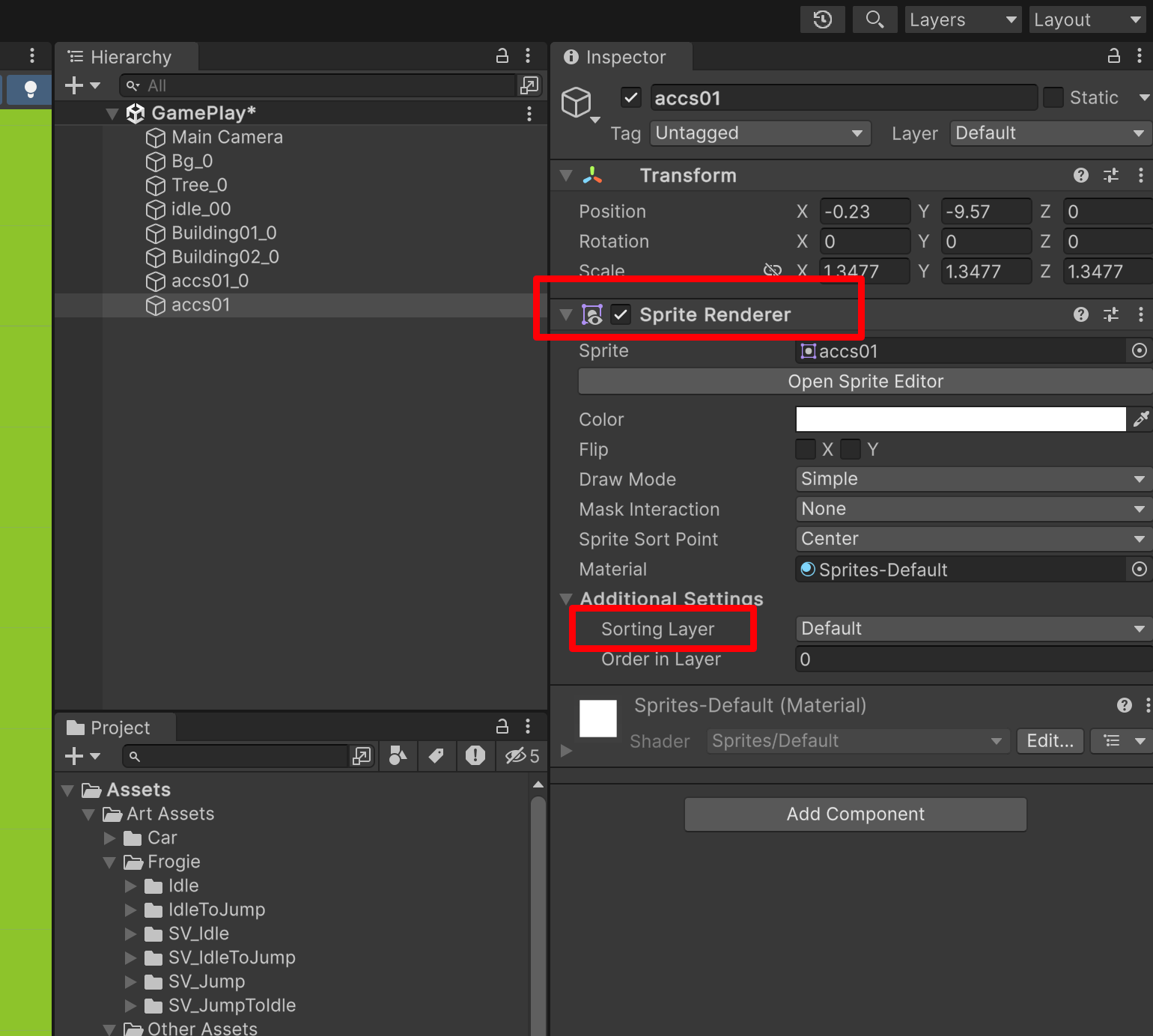Disable the Sprite Renderer checkbox

tap(621, 314)
